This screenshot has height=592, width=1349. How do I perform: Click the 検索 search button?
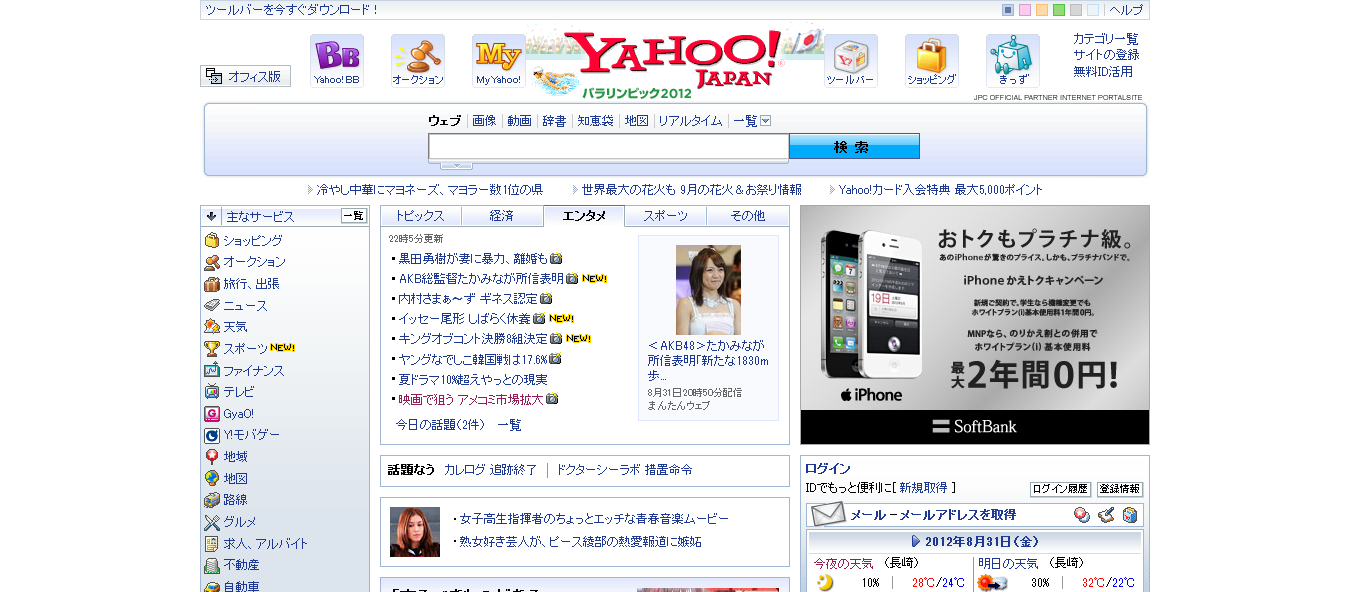tap(854, 146)
